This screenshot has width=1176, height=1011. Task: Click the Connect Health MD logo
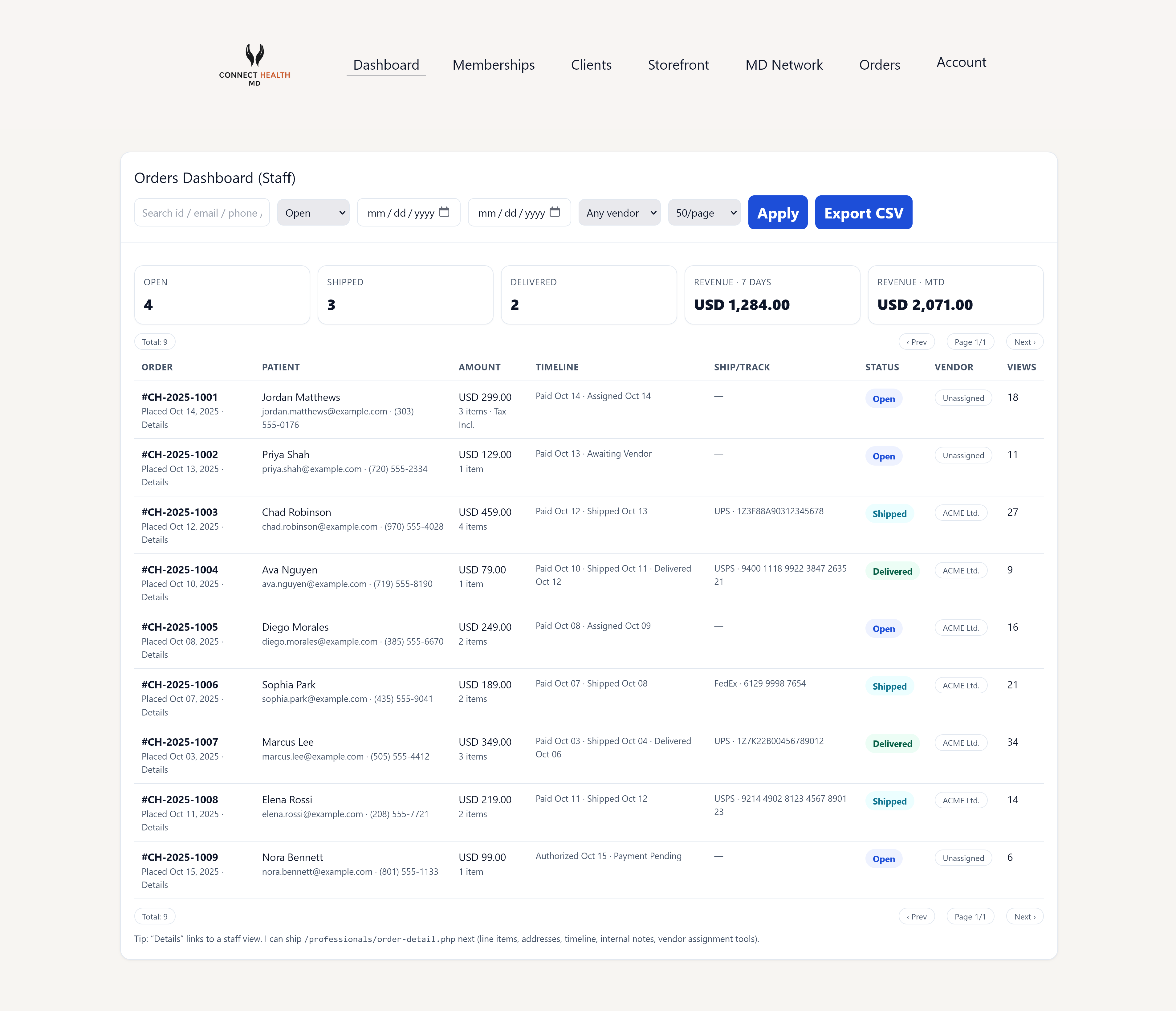tap(254, 65)
